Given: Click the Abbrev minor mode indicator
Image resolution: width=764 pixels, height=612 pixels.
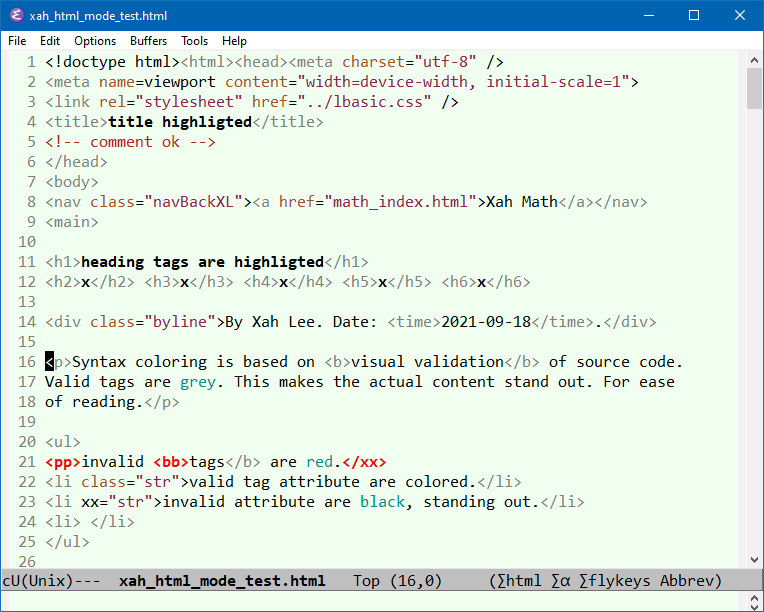Looking at the screenshot, I should coord(686,581).
